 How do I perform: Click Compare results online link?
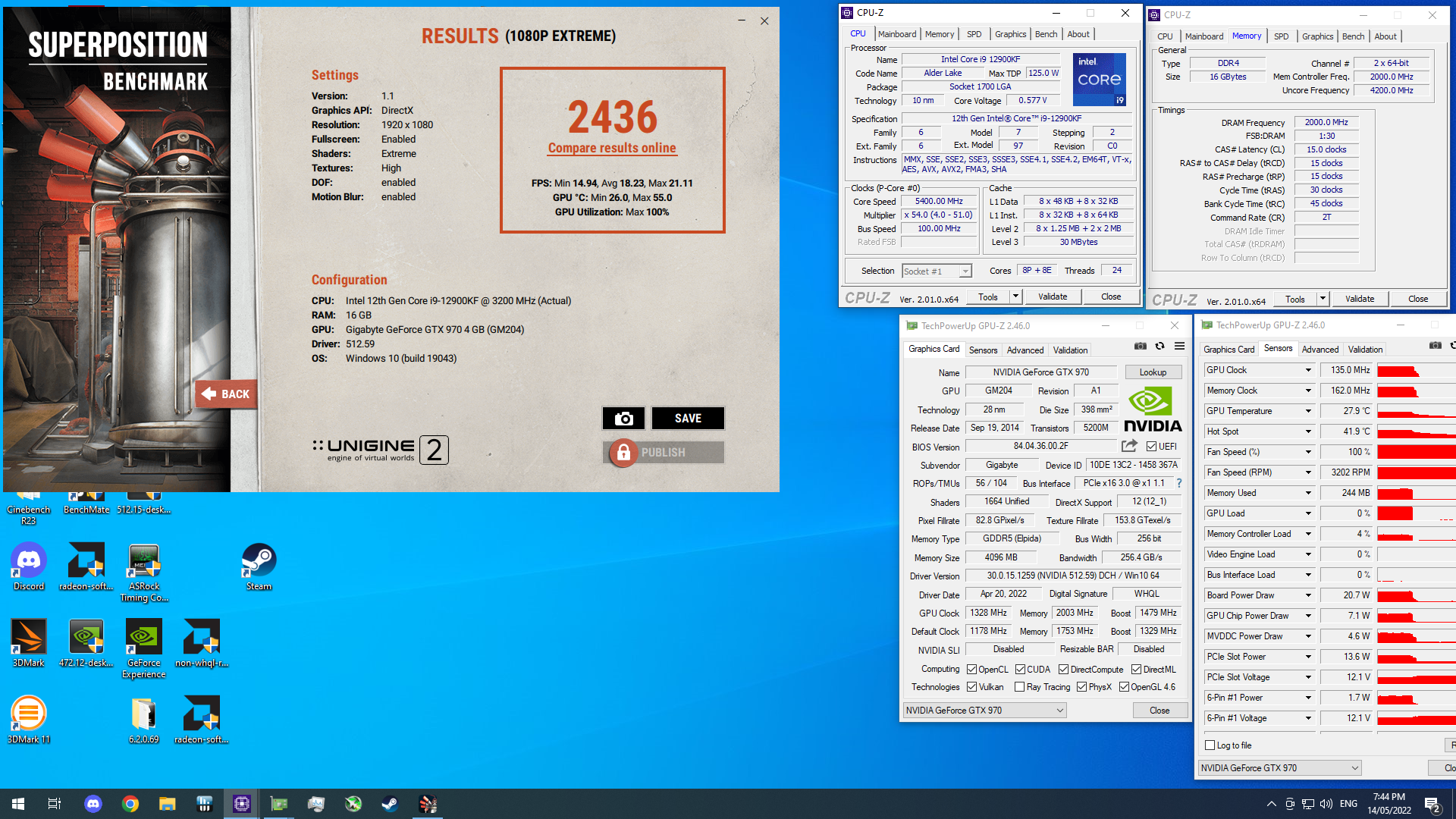pos(612,148)
